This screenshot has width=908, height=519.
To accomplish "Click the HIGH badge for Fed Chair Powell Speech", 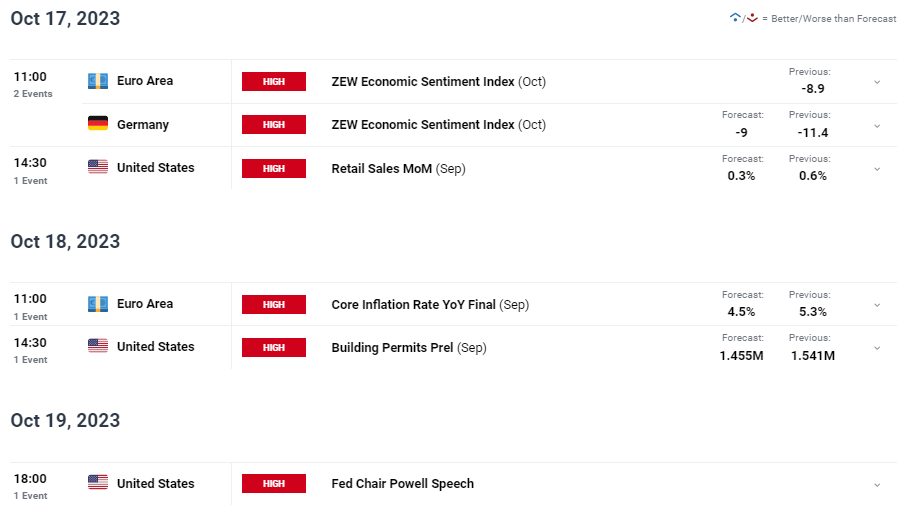I will 274,483.
